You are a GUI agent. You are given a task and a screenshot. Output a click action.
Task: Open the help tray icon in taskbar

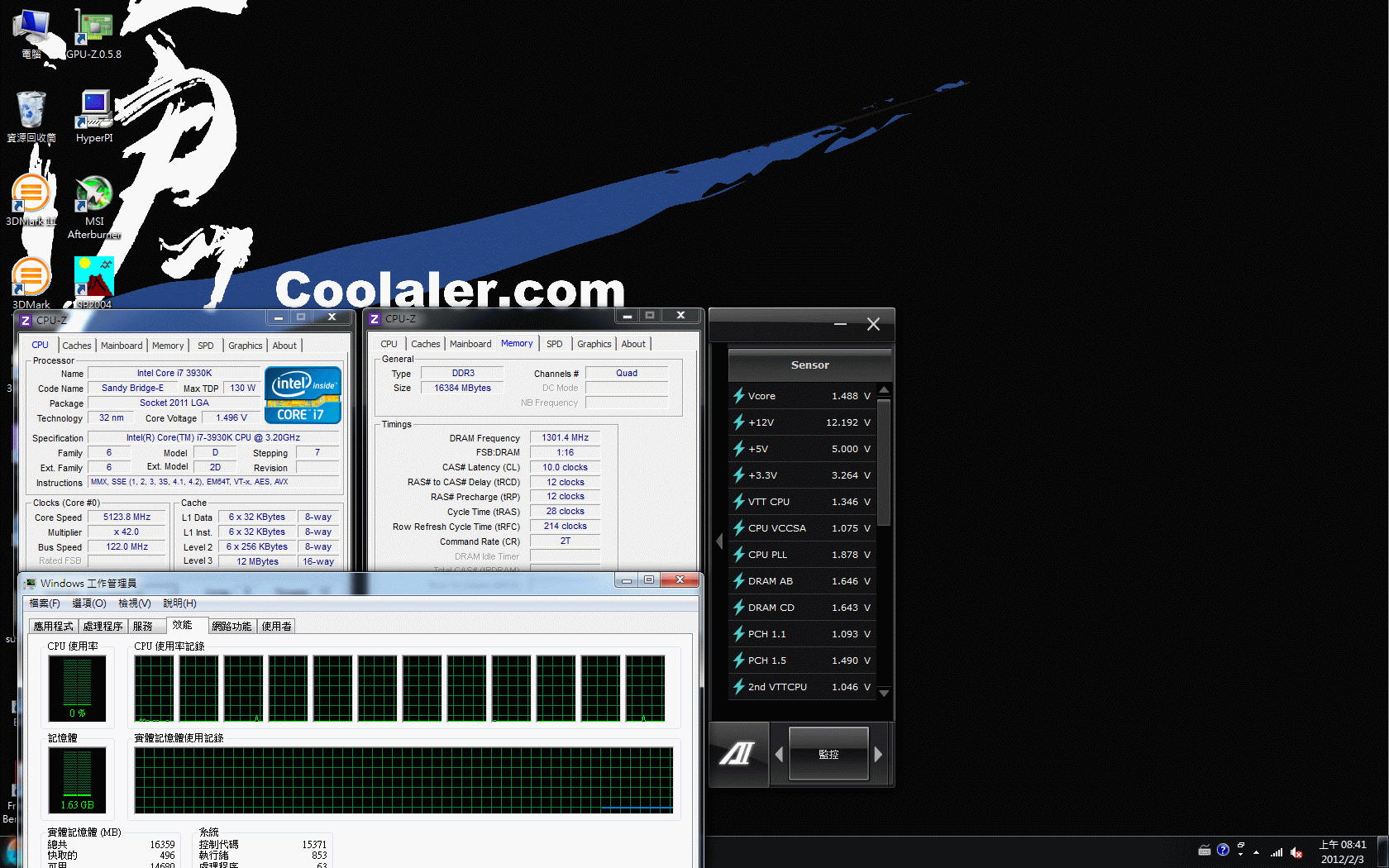(1224, 850)
